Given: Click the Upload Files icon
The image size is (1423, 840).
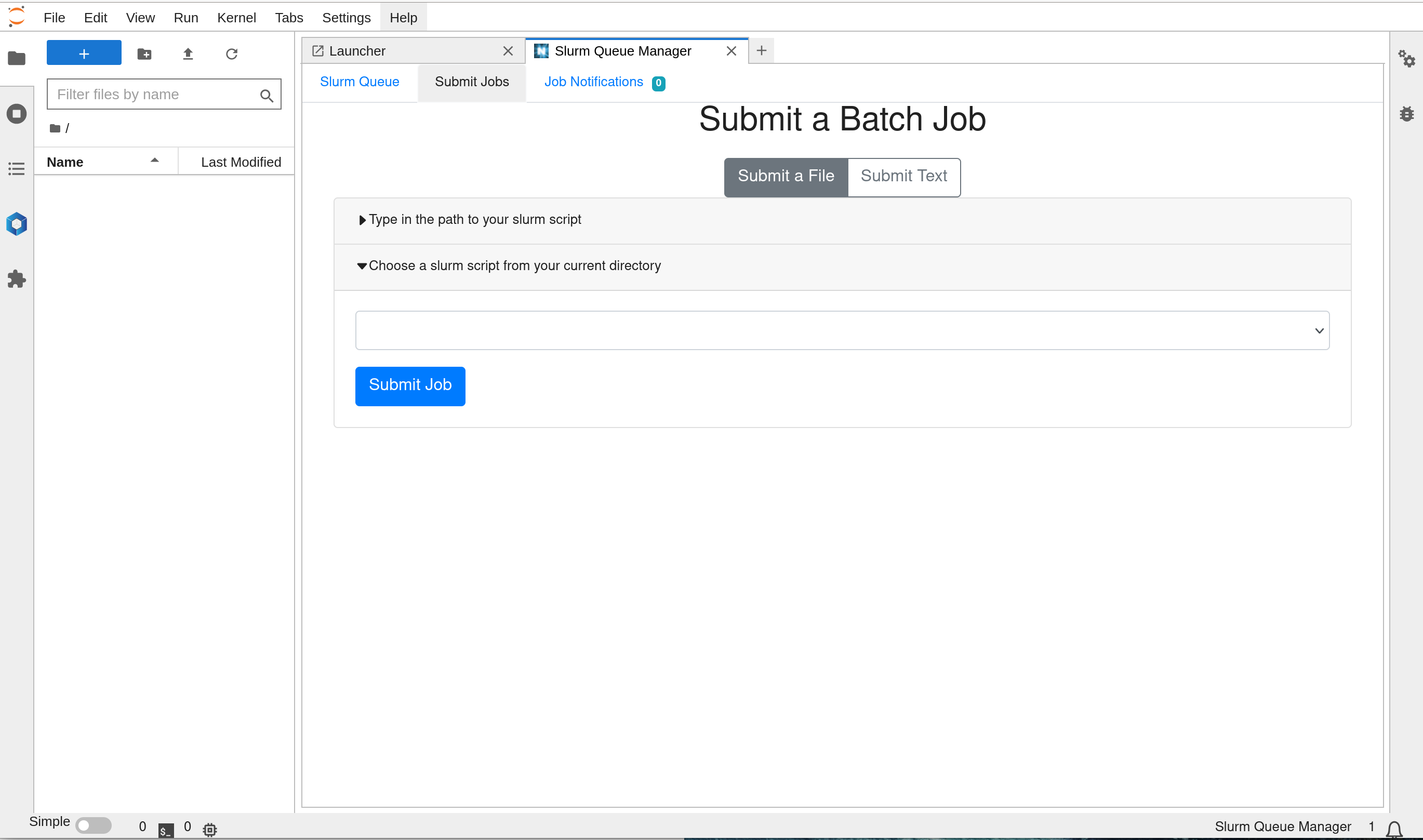Looking at the screenshot, I should (188, 54).
